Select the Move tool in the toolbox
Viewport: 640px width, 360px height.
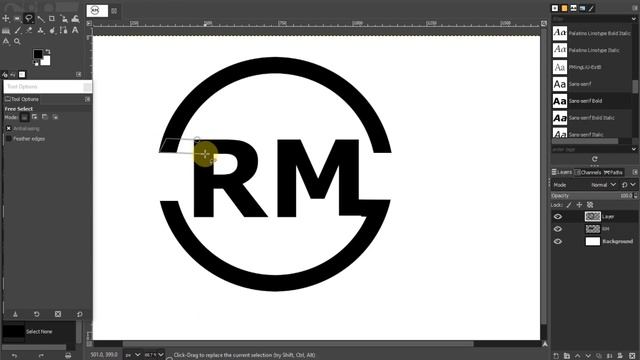click(x=6, y=18)
